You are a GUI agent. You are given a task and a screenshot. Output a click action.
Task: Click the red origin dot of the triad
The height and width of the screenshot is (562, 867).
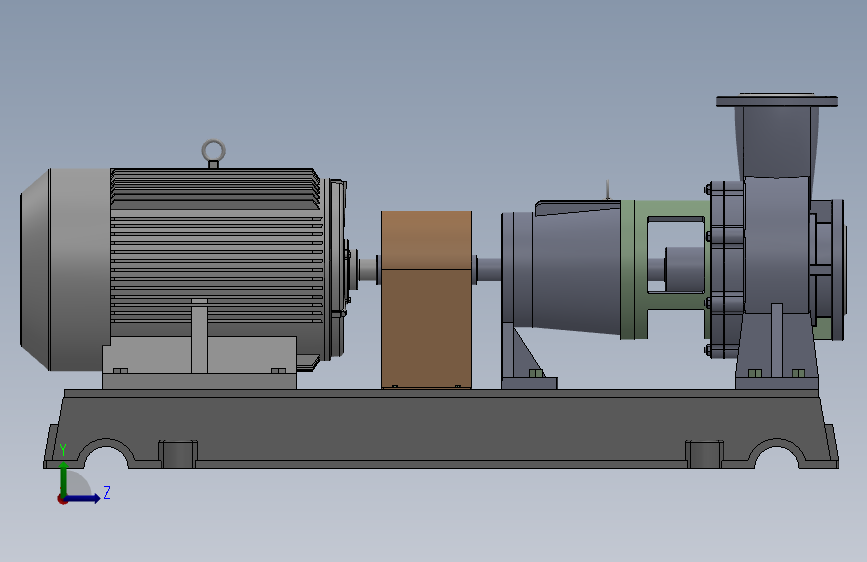tap(62, 499)
